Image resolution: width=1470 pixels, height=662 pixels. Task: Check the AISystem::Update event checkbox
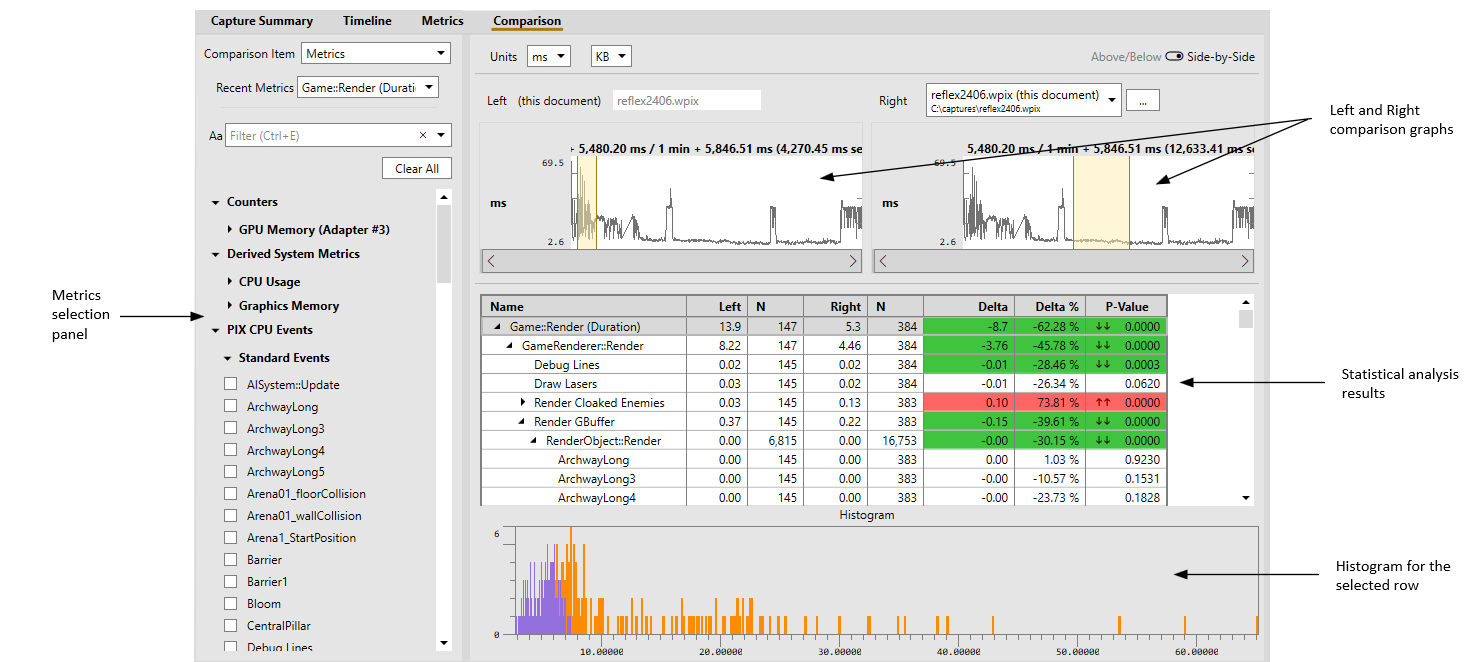coord(231,384)
